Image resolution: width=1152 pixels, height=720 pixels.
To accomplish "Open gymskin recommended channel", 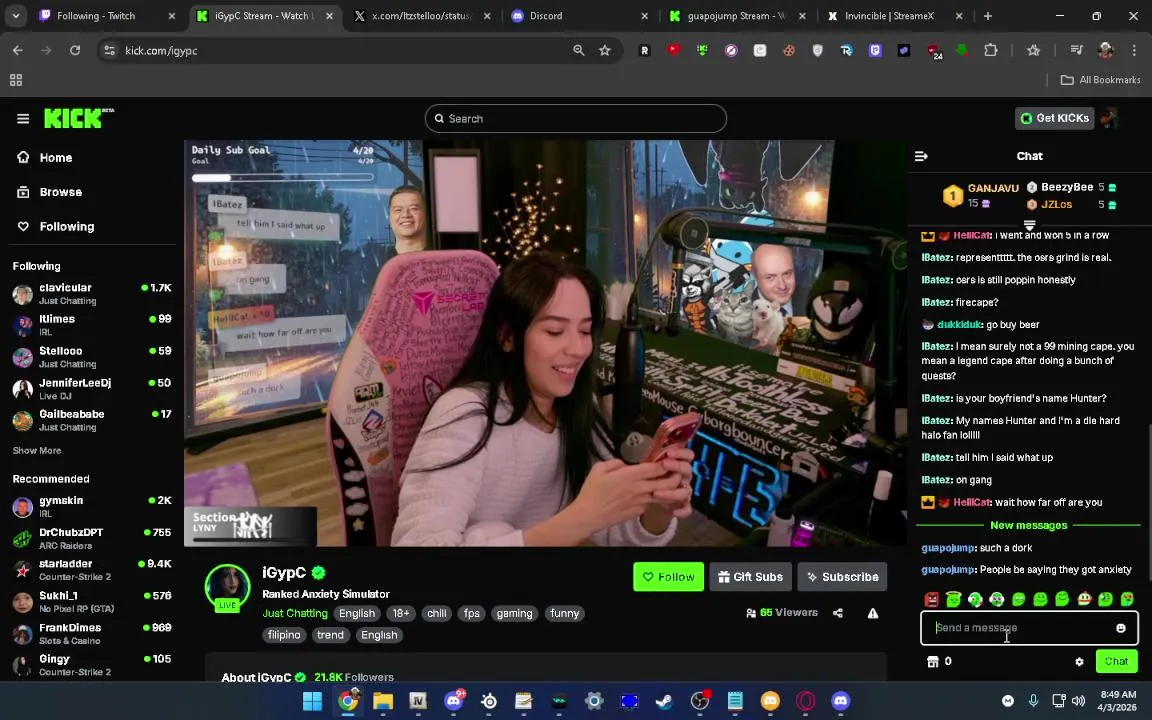I will (x=92, y=506).
